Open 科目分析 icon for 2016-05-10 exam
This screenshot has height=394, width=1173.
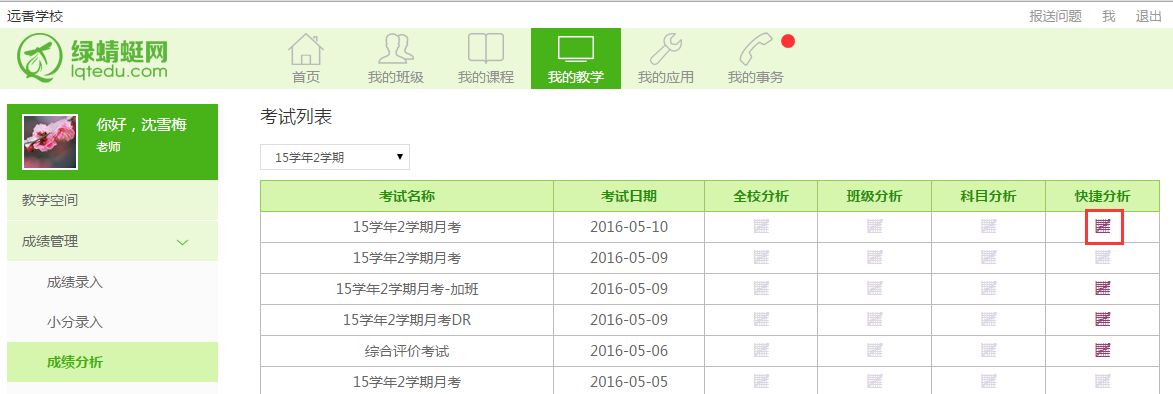(x=988, y=227)
